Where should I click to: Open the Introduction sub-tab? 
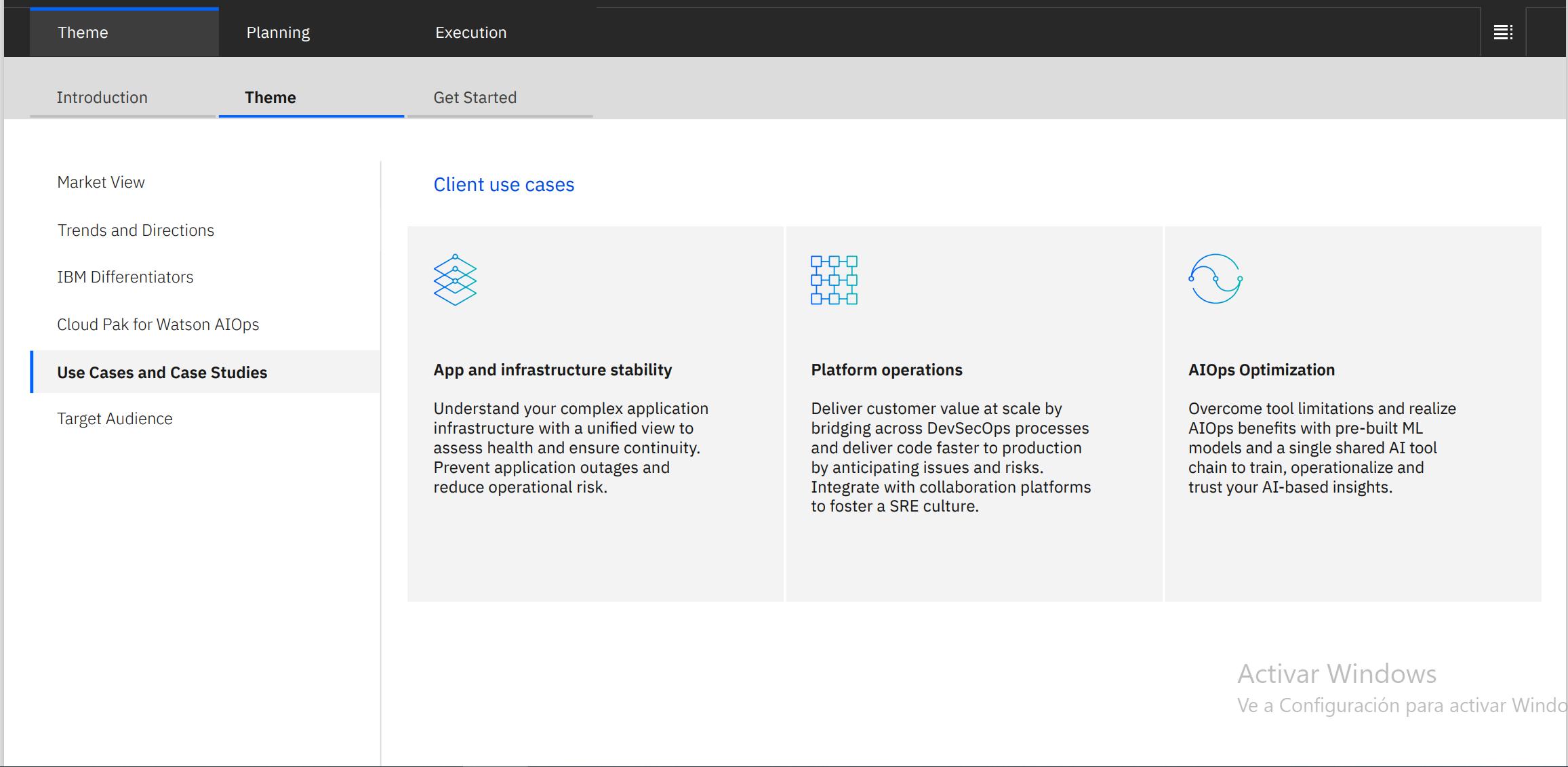pyautogui.click(x=102, y=98)
